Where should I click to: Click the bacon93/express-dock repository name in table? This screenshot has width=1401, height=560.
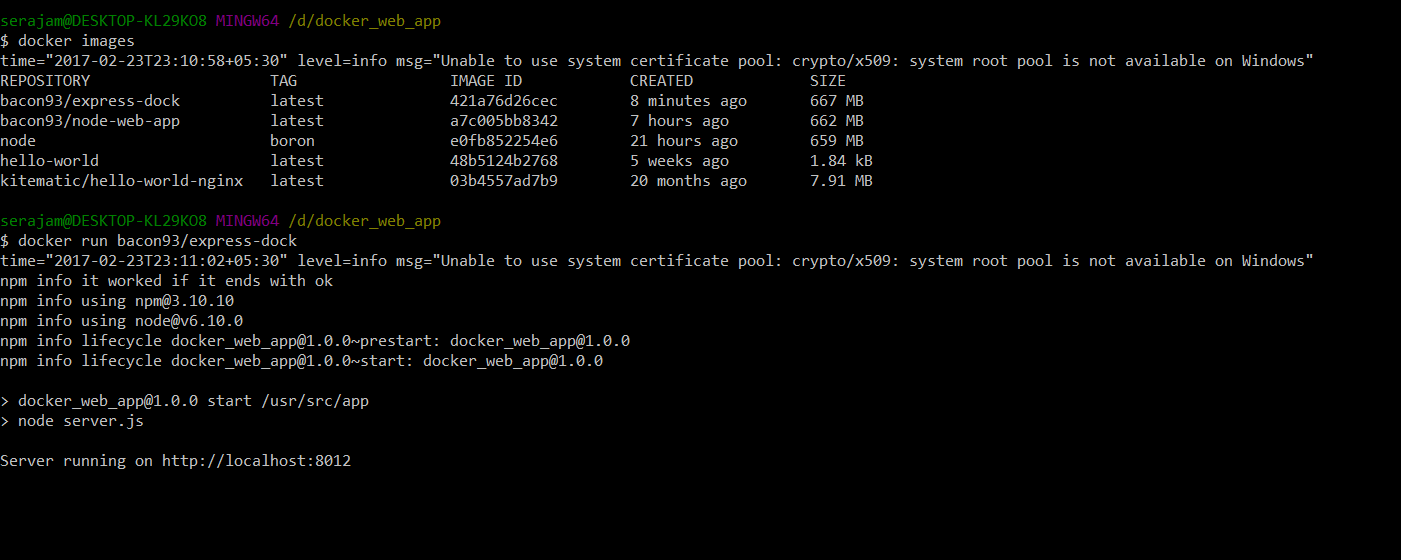(90, 101)
